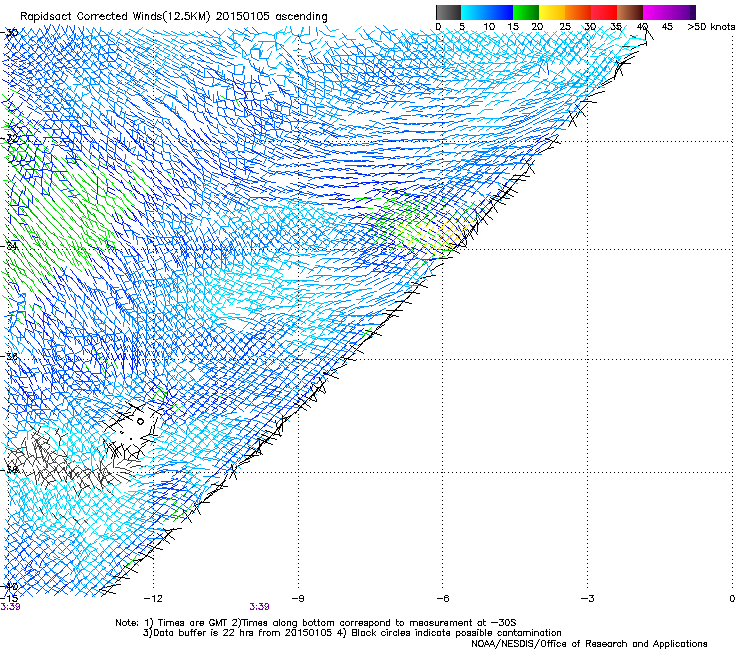The width and height of the screenshot is (740, 650).
Task: Click the legend's "45" knots label
Action: click(x=667, y=27)
